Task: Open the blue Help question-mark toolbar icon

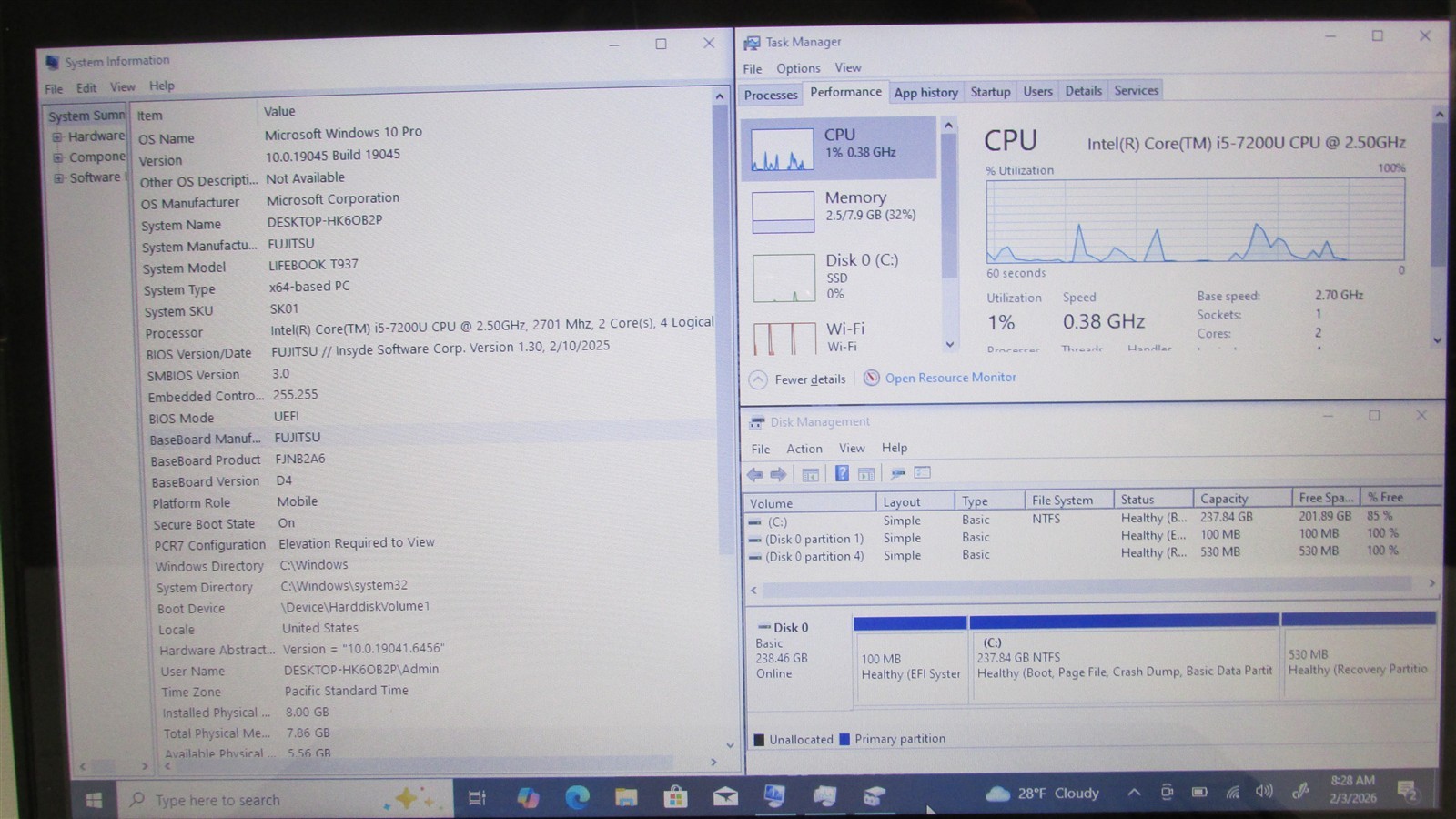Action: tap(842, 473)
